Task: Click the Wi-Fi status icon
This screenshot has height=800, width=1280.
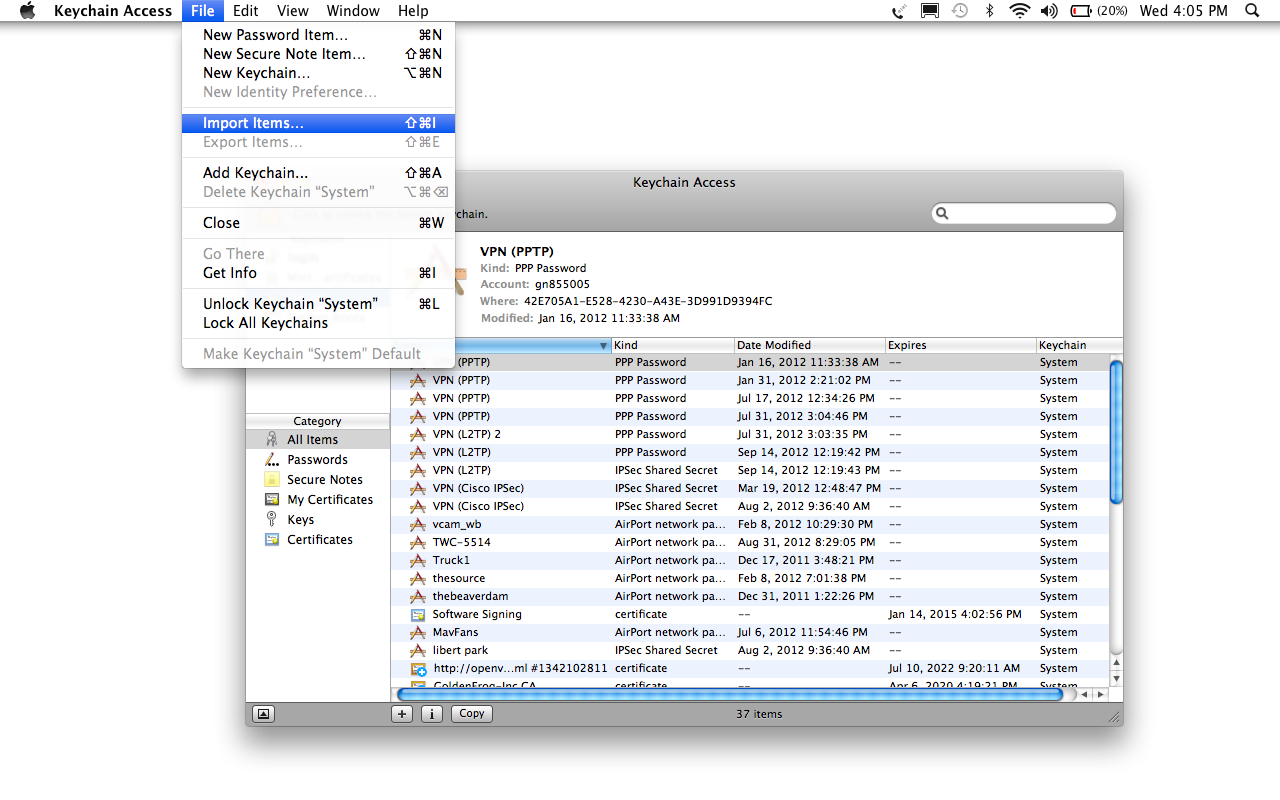Action: click(1019, 11)
